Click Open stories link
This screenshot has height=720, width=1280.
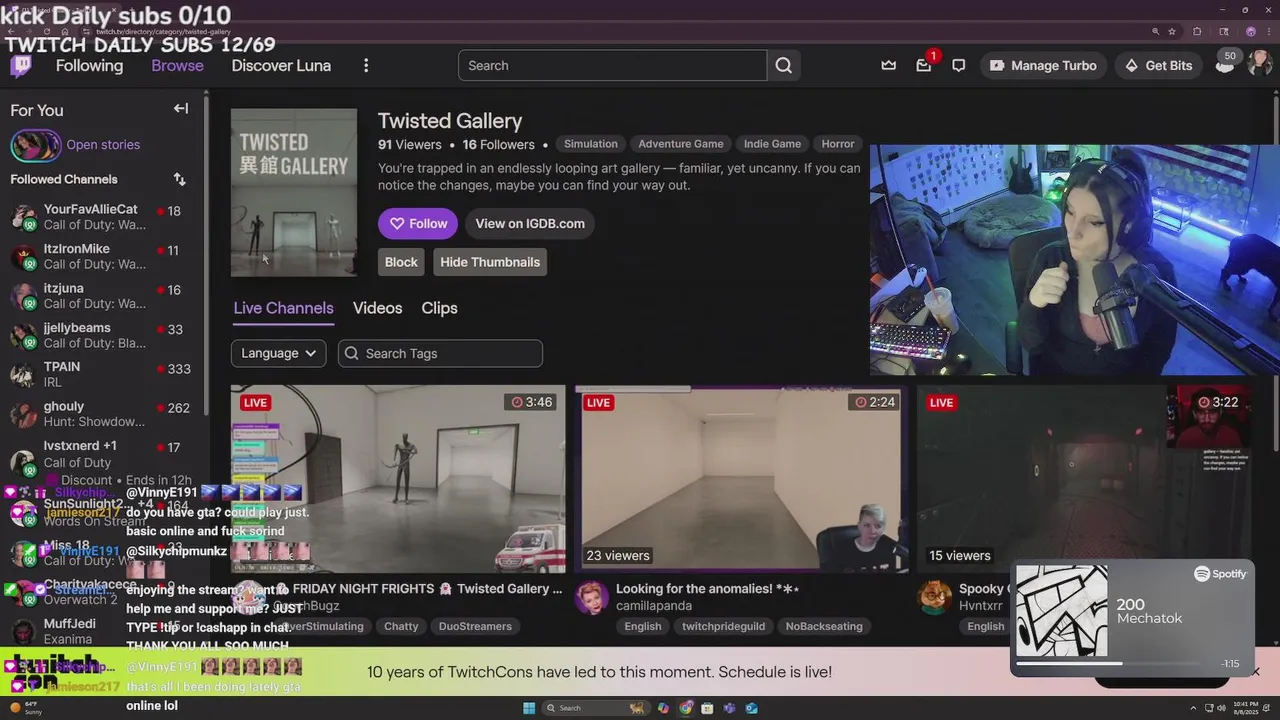tap(103, 145)
